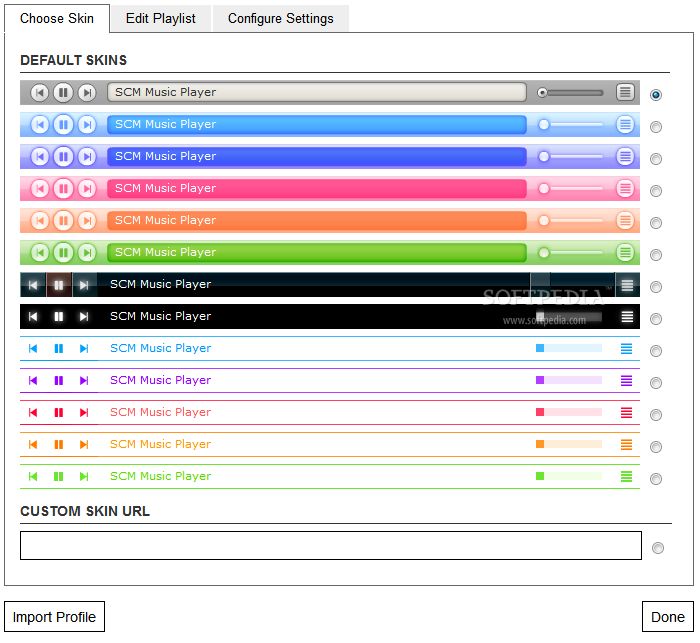Click playlist icon on black skin
This screenshot has height=643, width=700.
pyautogui.click(x=627, y=317)
